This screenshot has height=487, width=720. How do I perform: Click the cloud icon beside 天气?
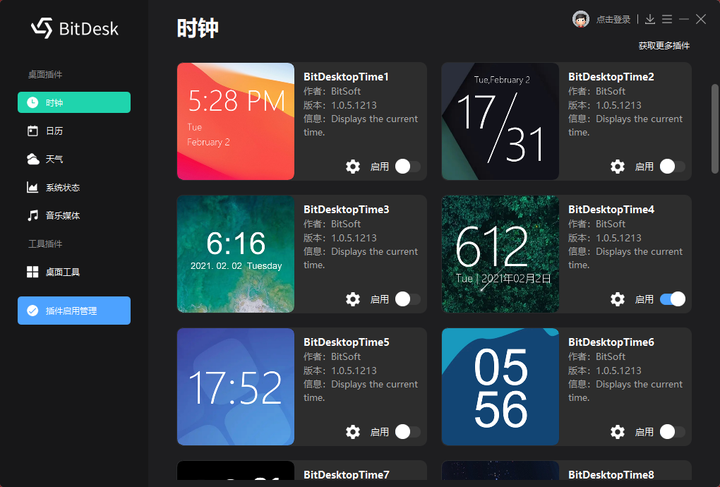tap(33, 159)
